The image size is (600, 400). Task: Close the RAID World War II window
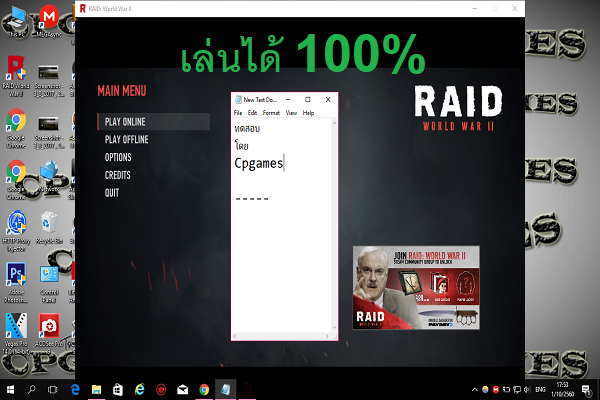click(x=515, y=8)
